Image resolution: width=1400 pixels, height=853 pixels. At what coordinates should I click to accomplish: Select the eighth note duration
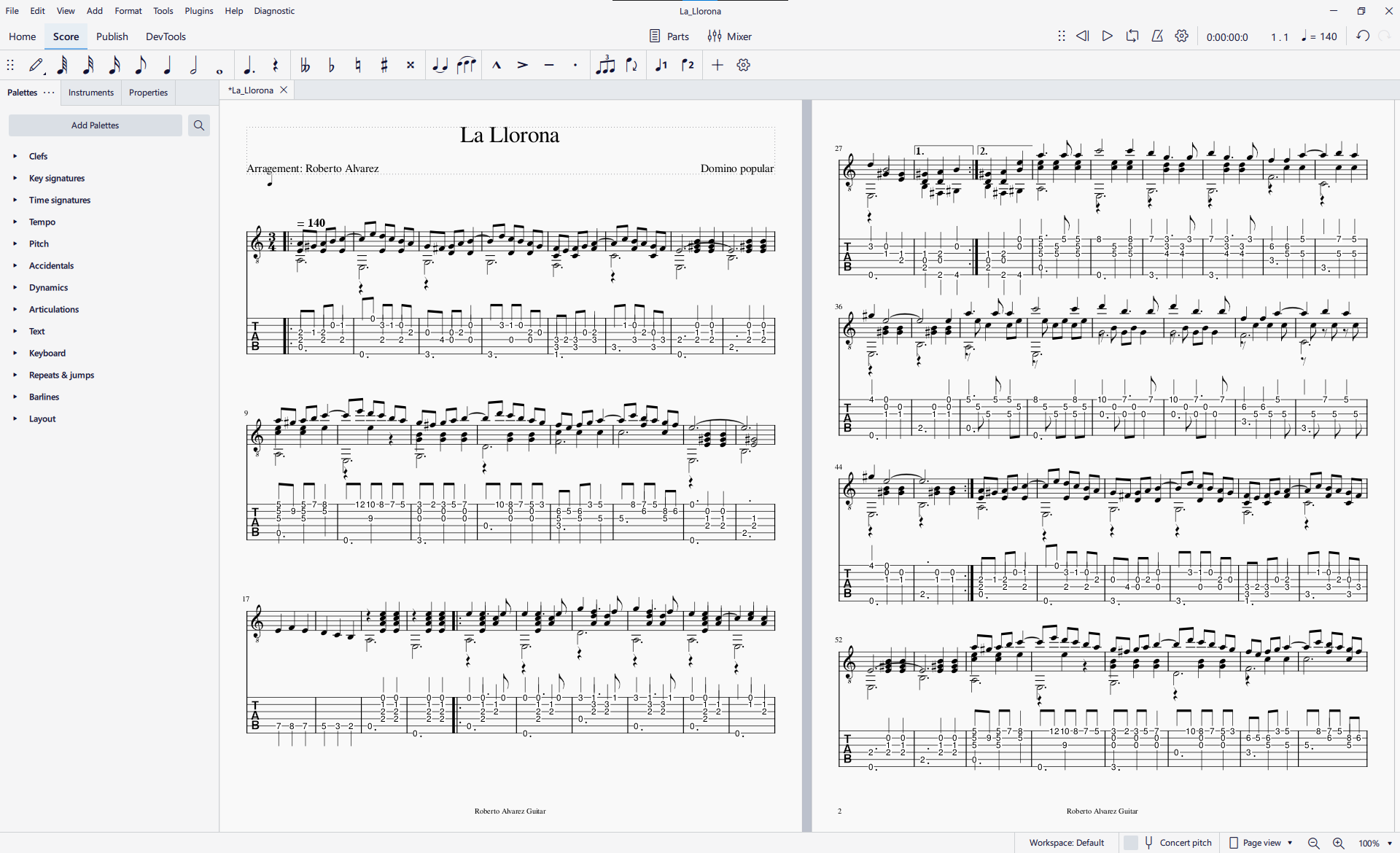coord(140,65)
